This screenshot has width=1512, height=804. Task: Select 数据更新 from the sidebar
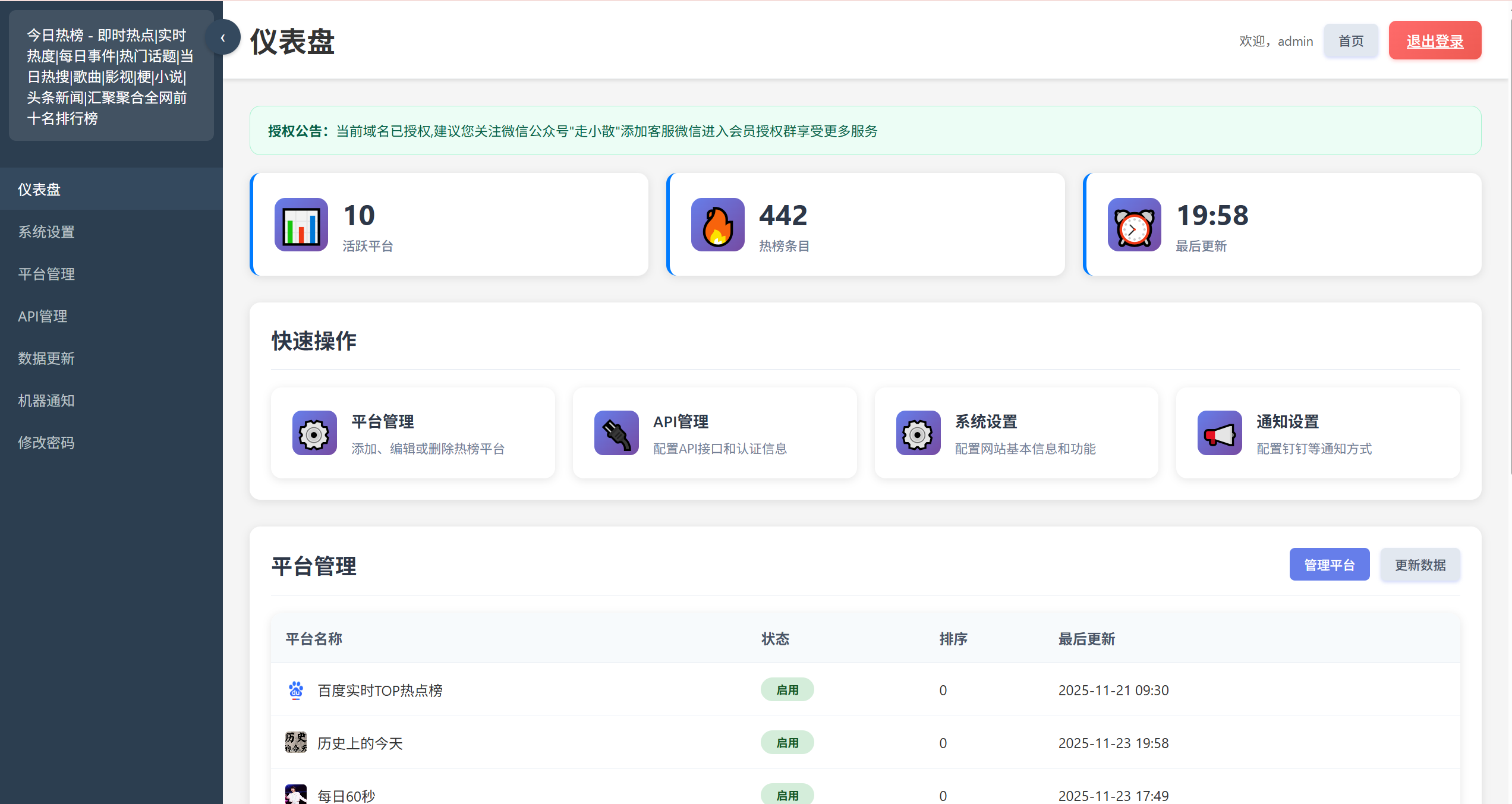pos(46,358)
